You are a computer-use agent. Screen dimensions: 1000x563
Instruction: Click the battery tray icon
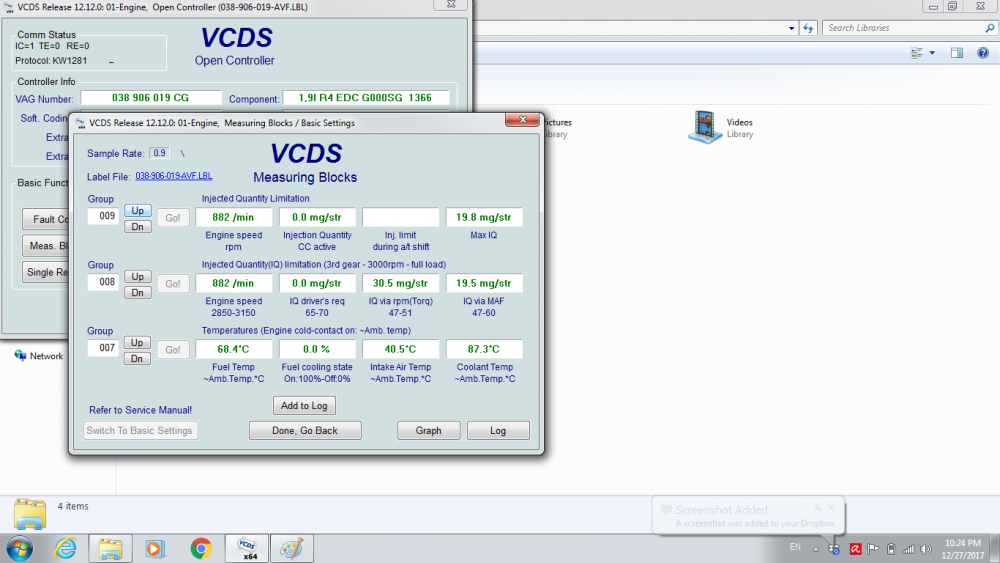coord(891,548)
